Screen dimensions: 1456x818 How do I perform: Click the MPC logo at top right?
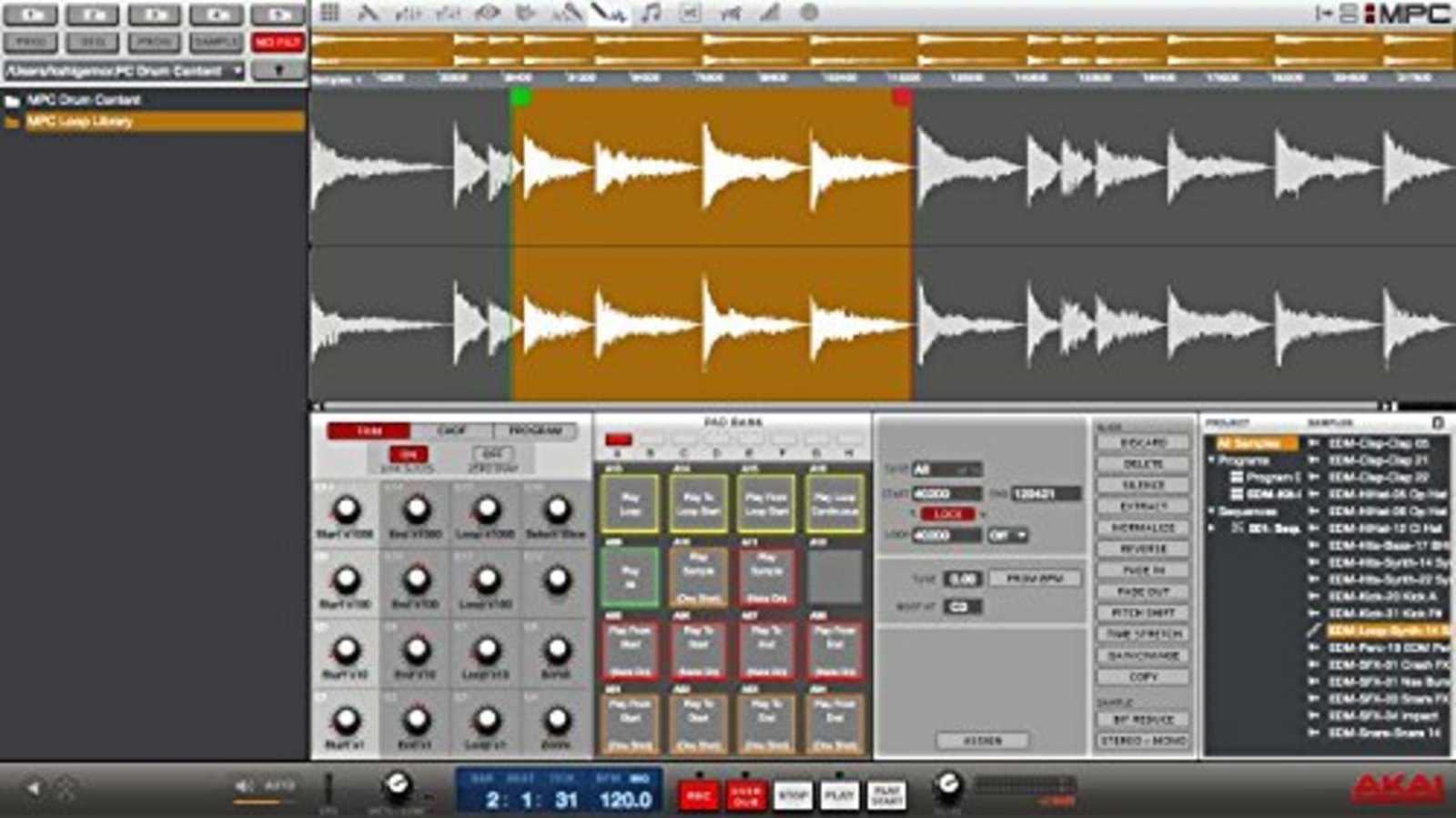coord(1407,14)
